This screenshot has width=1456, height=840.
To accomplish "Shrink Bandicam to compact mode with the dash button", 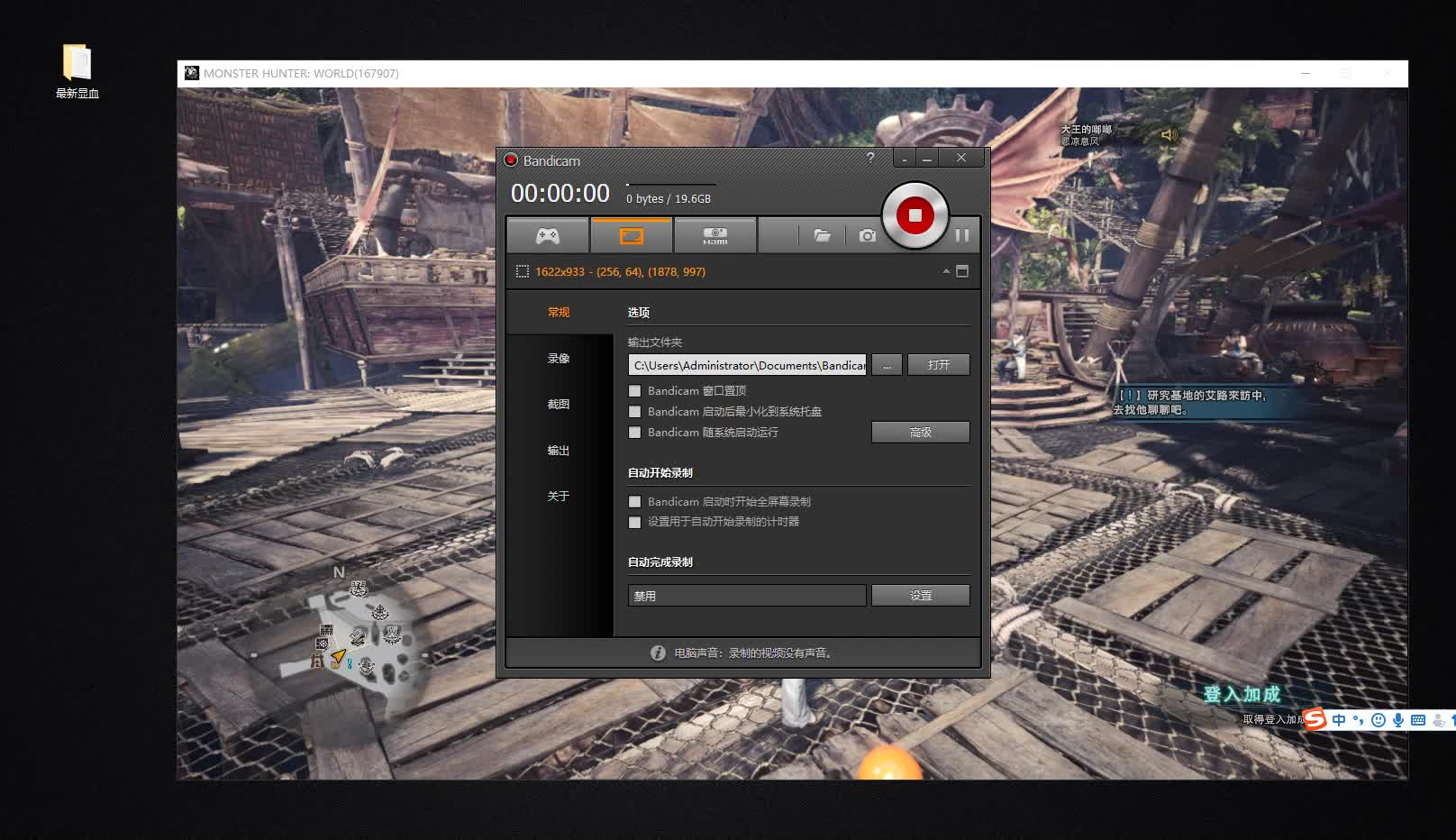I will pos(905,159).
